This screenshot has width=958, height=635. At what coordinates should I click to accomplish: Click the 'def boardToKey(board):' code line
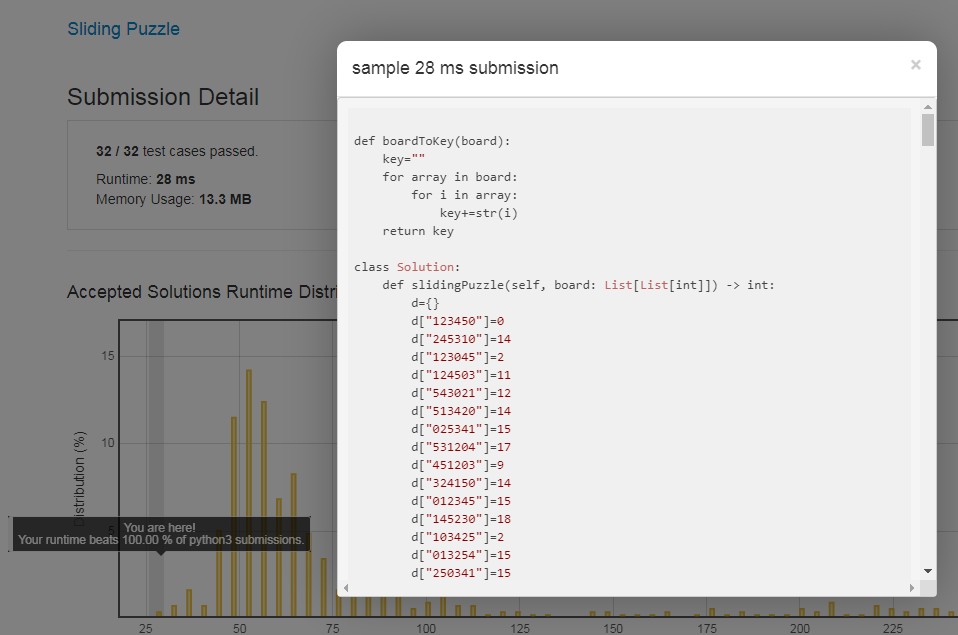coord(432,141)
